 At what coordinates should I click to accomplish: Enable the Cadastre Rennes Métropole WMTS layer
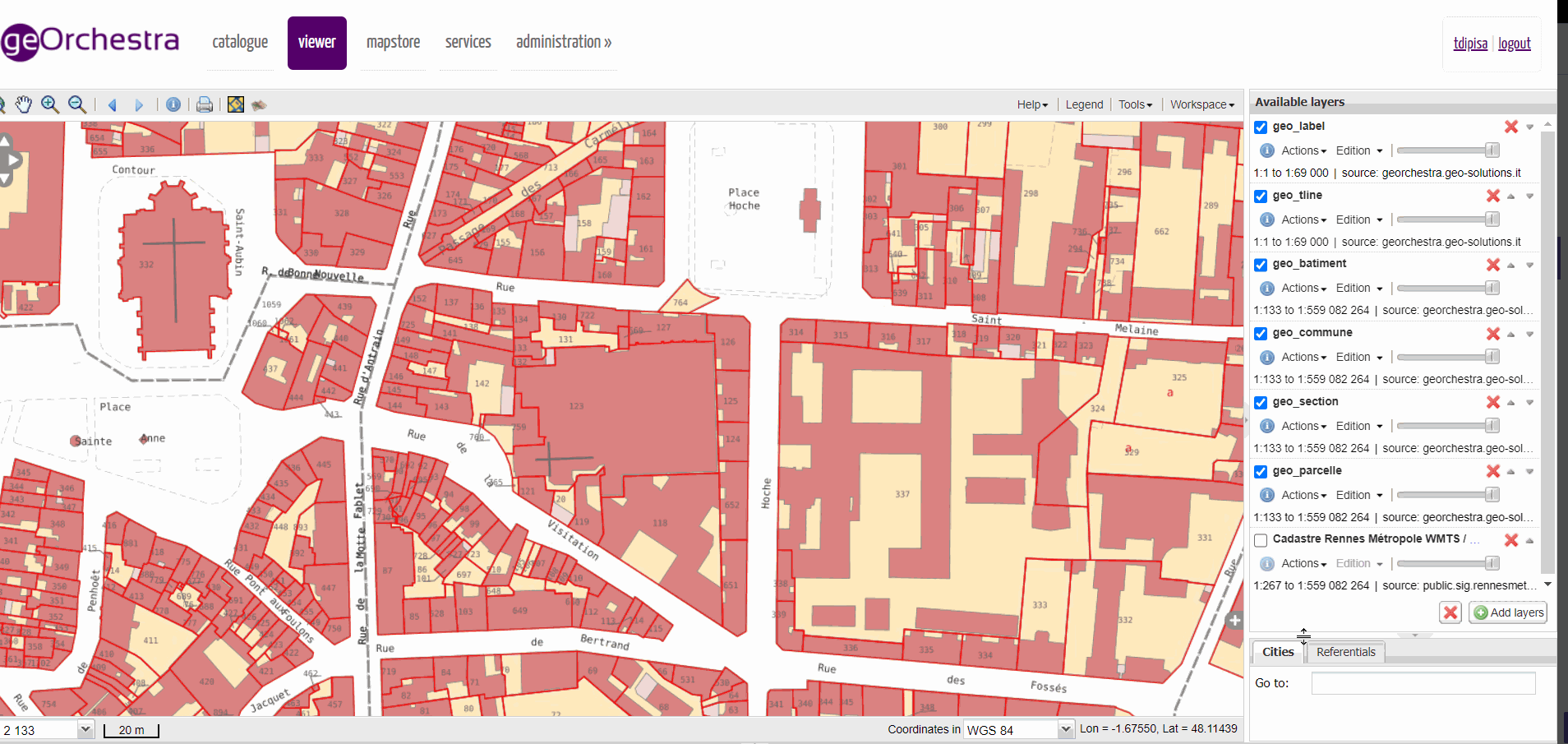[x=1261, y=540]
